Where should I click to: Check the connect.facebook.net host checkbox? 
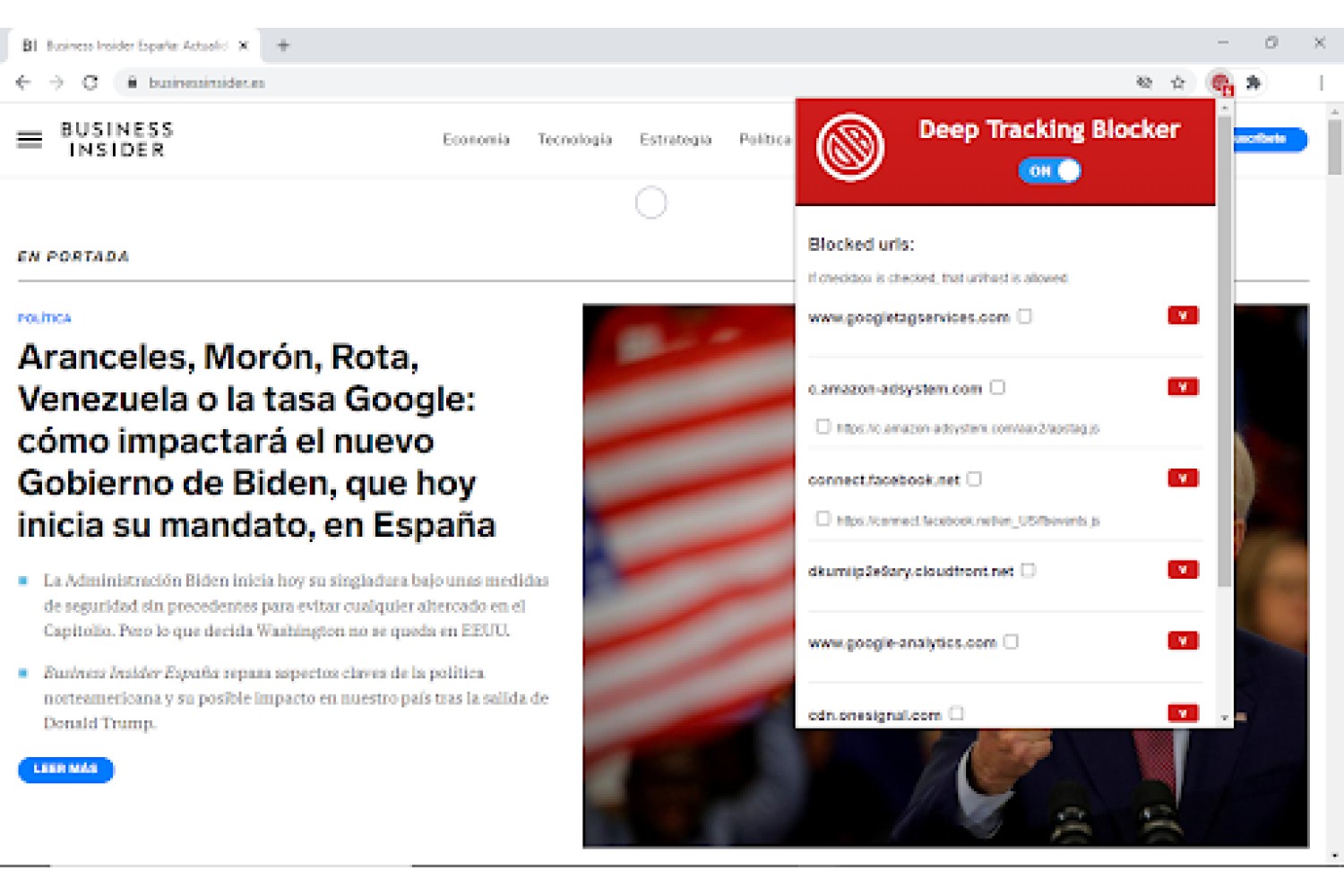point(975,478)
